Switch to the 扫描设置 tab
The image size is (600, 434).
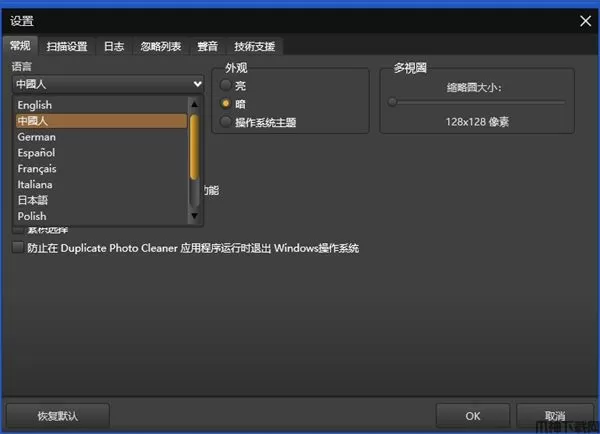point(67,46)
